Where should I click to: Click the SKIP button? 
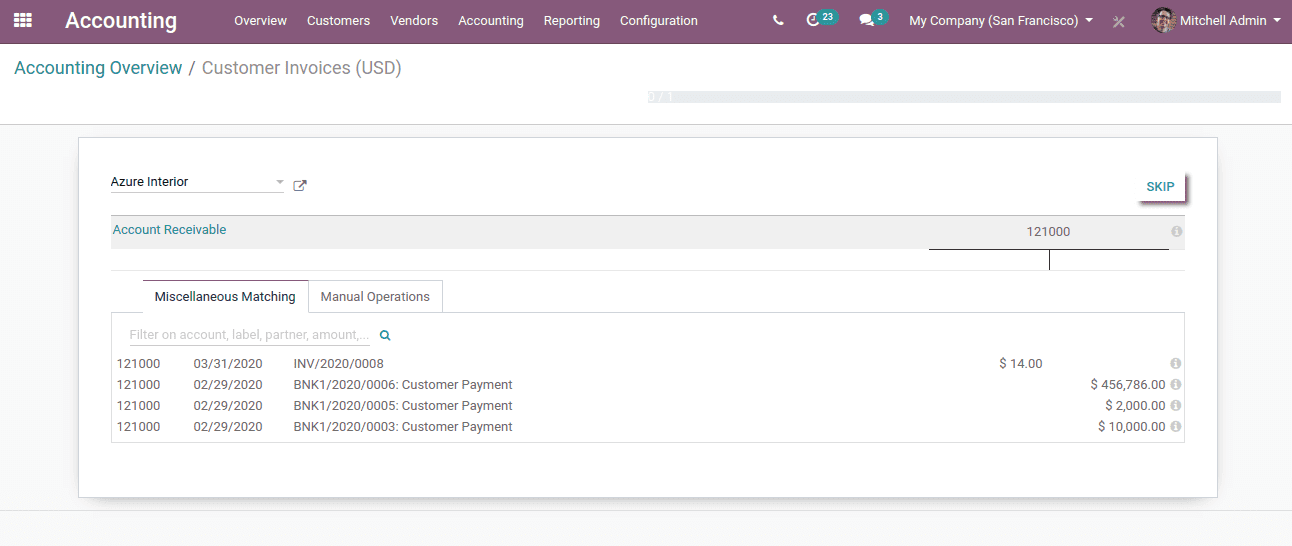(1160, 187)
